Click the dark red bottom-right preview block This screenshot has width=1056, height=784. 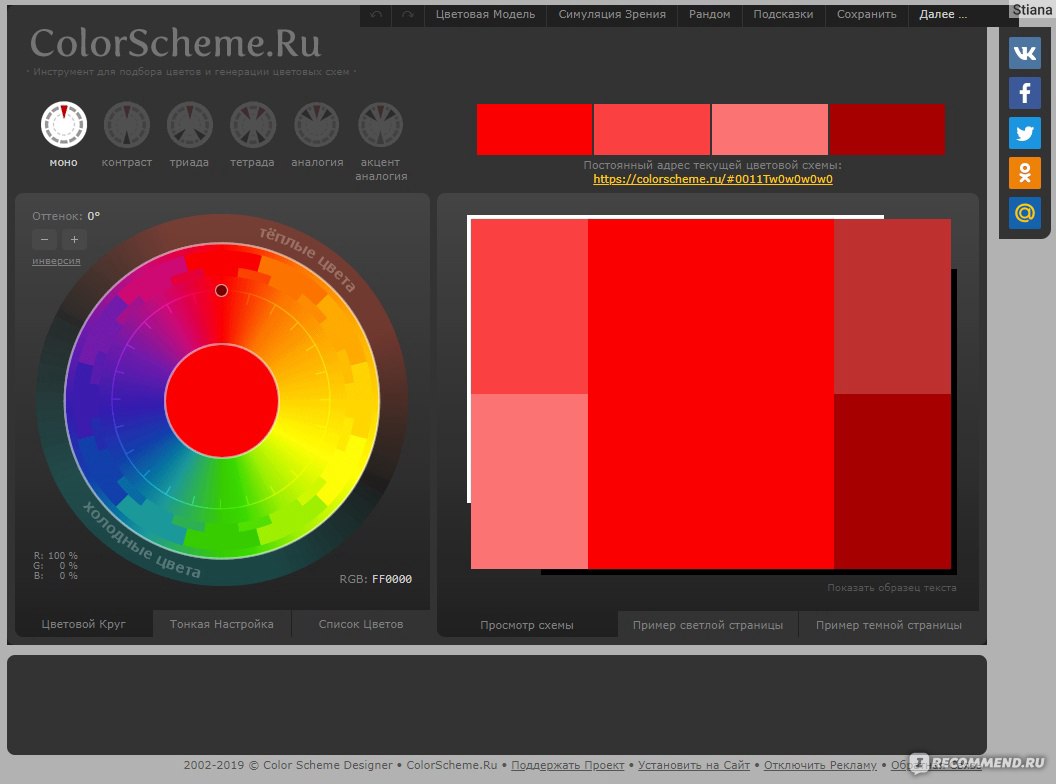[x=892, y=482]
